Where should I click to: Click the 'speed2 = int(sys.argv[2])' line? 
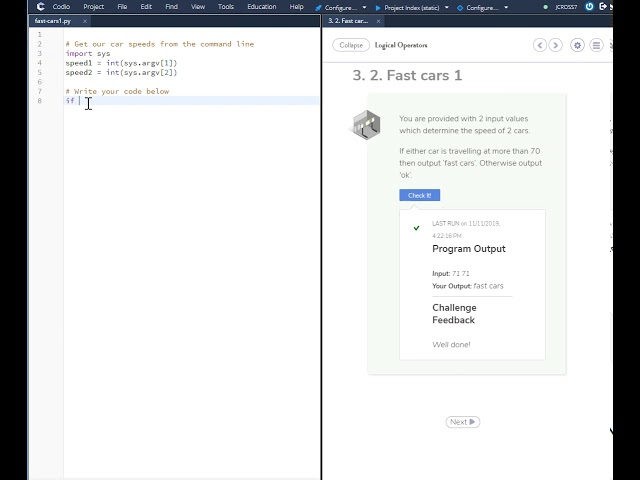(x=121, y=72)
